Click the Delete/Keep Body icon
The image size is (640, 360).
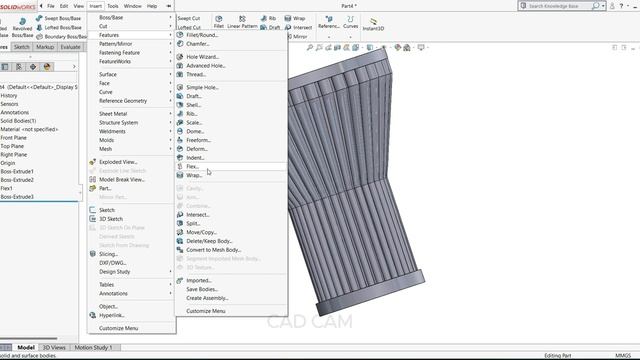(180, 241)
